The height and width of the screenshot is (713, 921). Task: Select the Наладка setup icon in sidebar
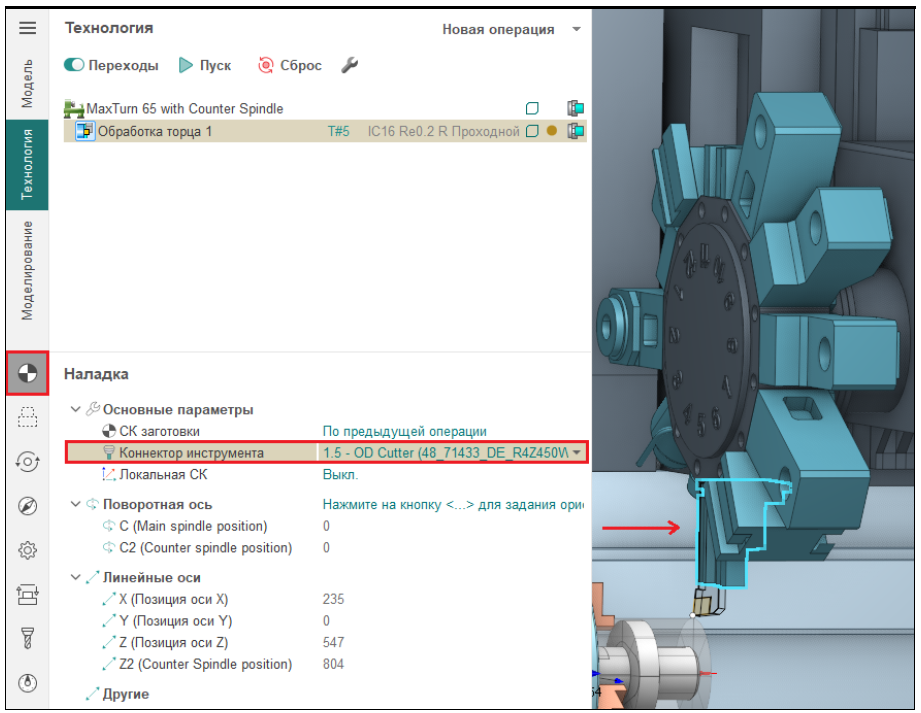pos(27,374)
